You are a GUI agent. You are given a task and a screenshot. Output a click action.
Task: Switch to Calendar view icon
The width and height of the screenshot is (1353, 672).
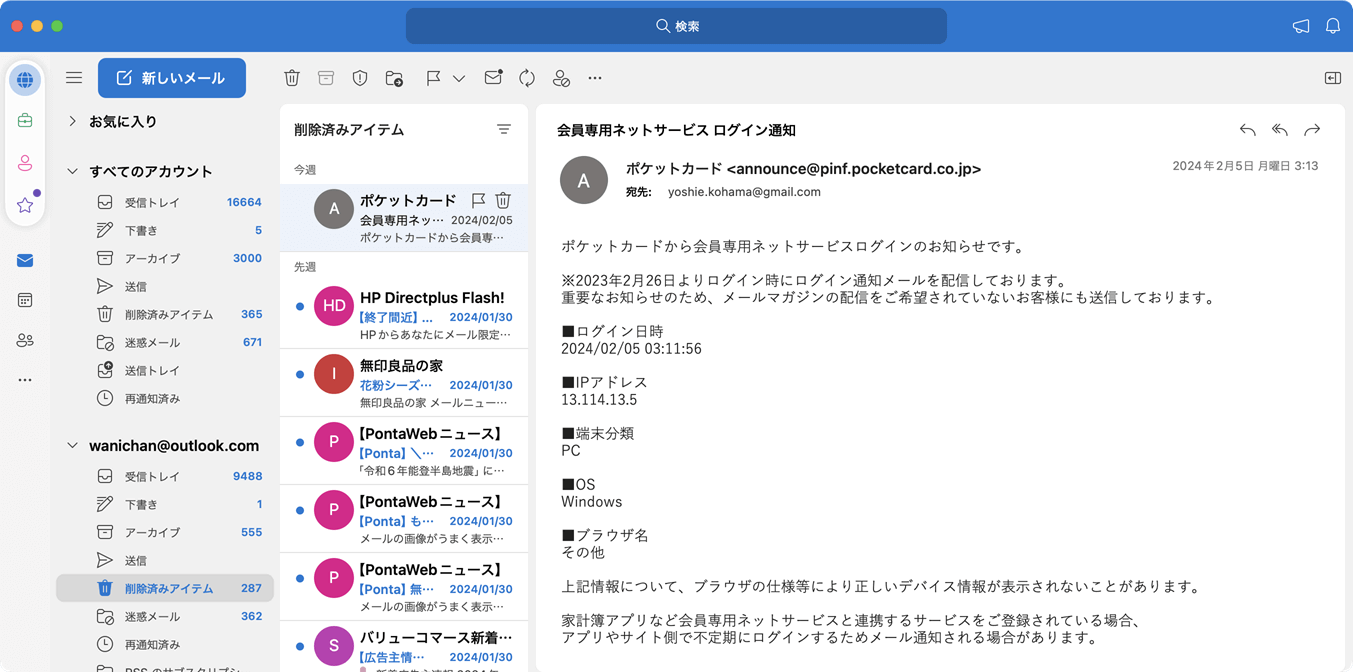[x=25, y=300]
